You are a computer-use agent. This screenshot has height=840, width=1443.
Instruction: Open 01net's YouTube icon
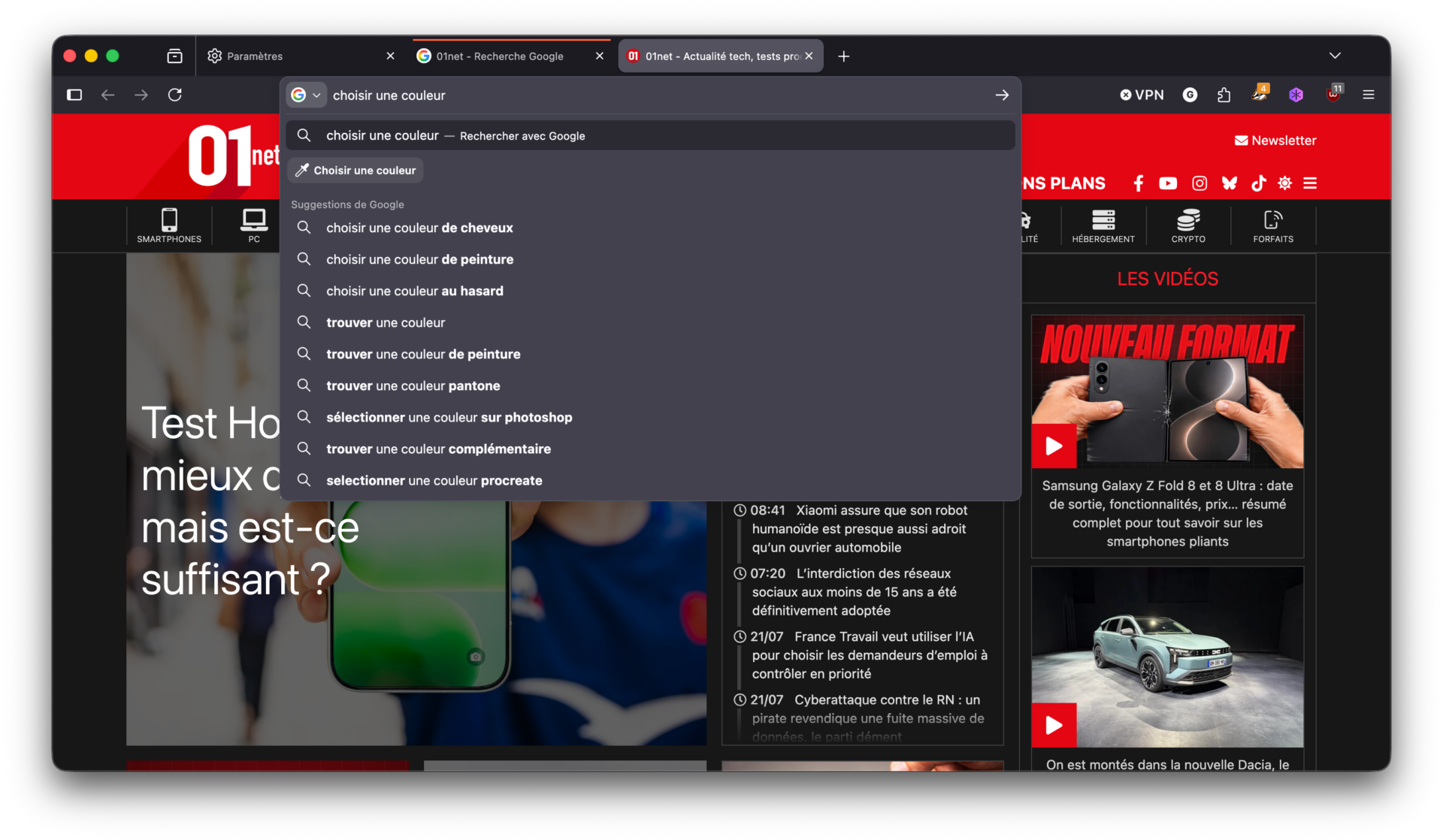(1168, 183)
